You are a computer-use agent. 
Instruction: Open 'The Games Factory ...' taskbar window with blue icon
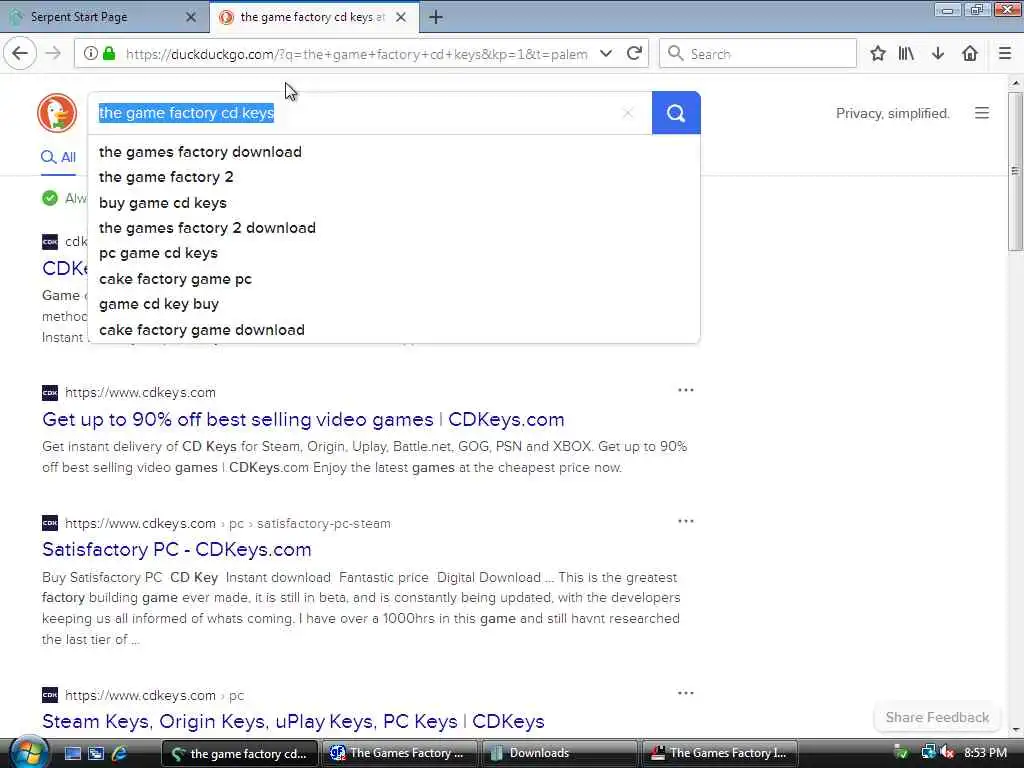pos(400,754)
